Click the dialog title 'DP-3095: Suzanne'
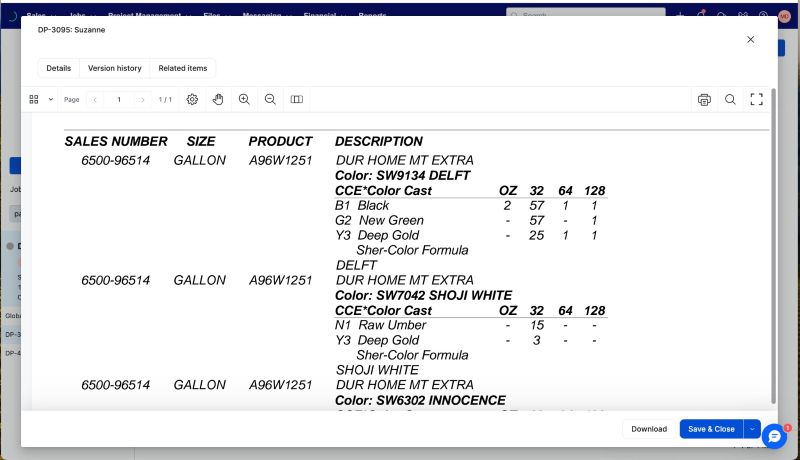The image size is (800, 460). (71, 30)
